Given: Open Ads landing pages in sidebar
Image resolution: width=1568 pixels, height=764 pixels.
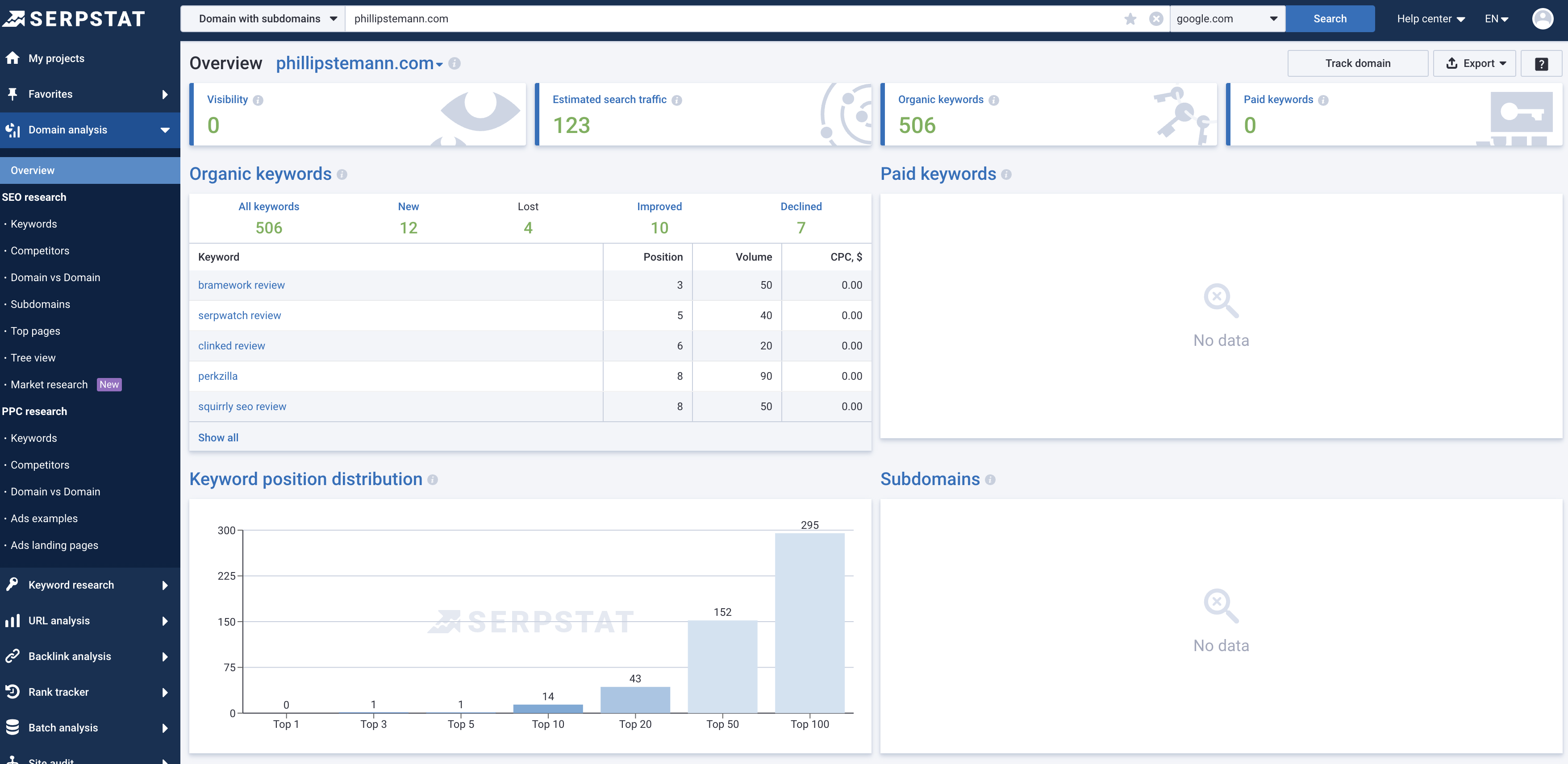Looking at the screenshot, I should tap(54, 545).
